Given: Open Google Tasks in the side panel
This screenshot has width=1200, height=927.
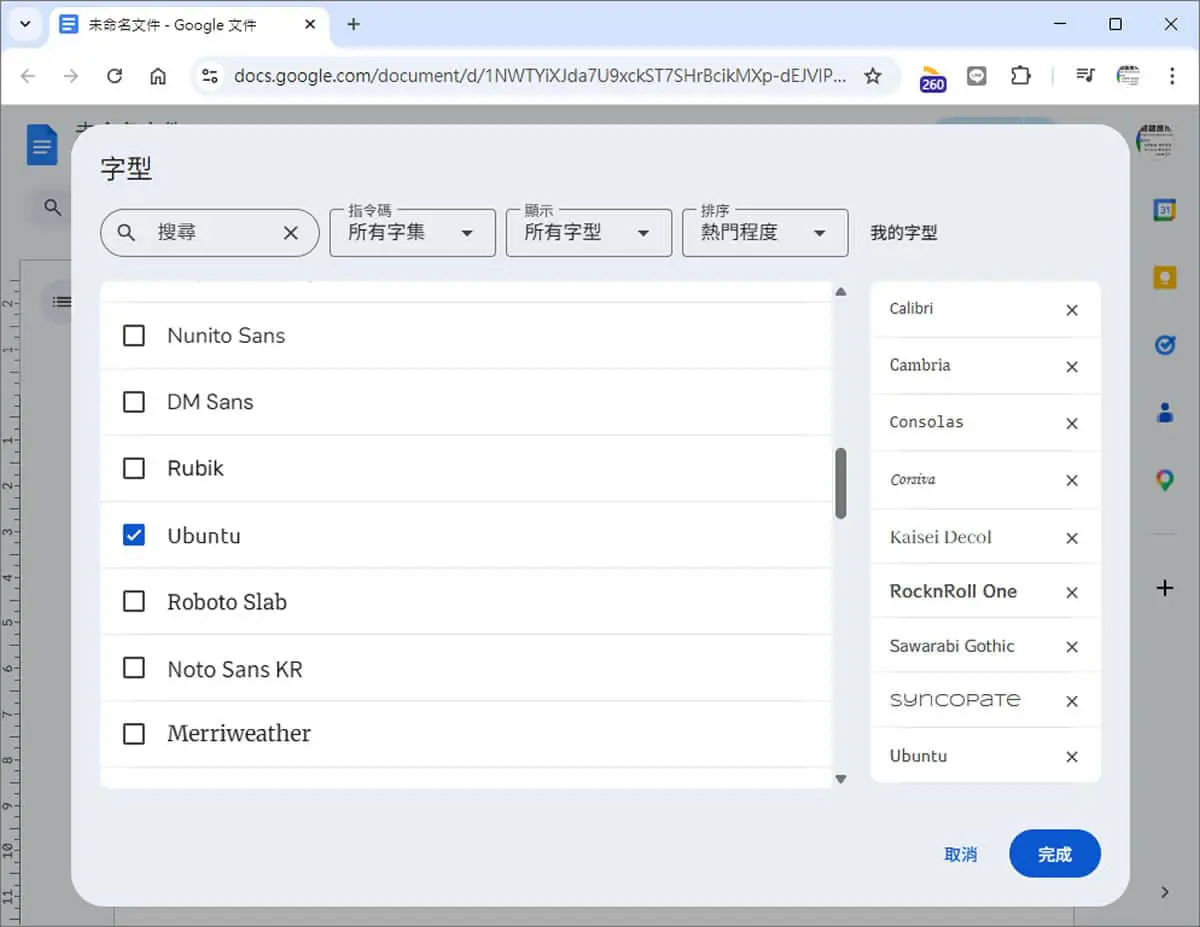Looking at the screenshot, I should coord(1165,345).
